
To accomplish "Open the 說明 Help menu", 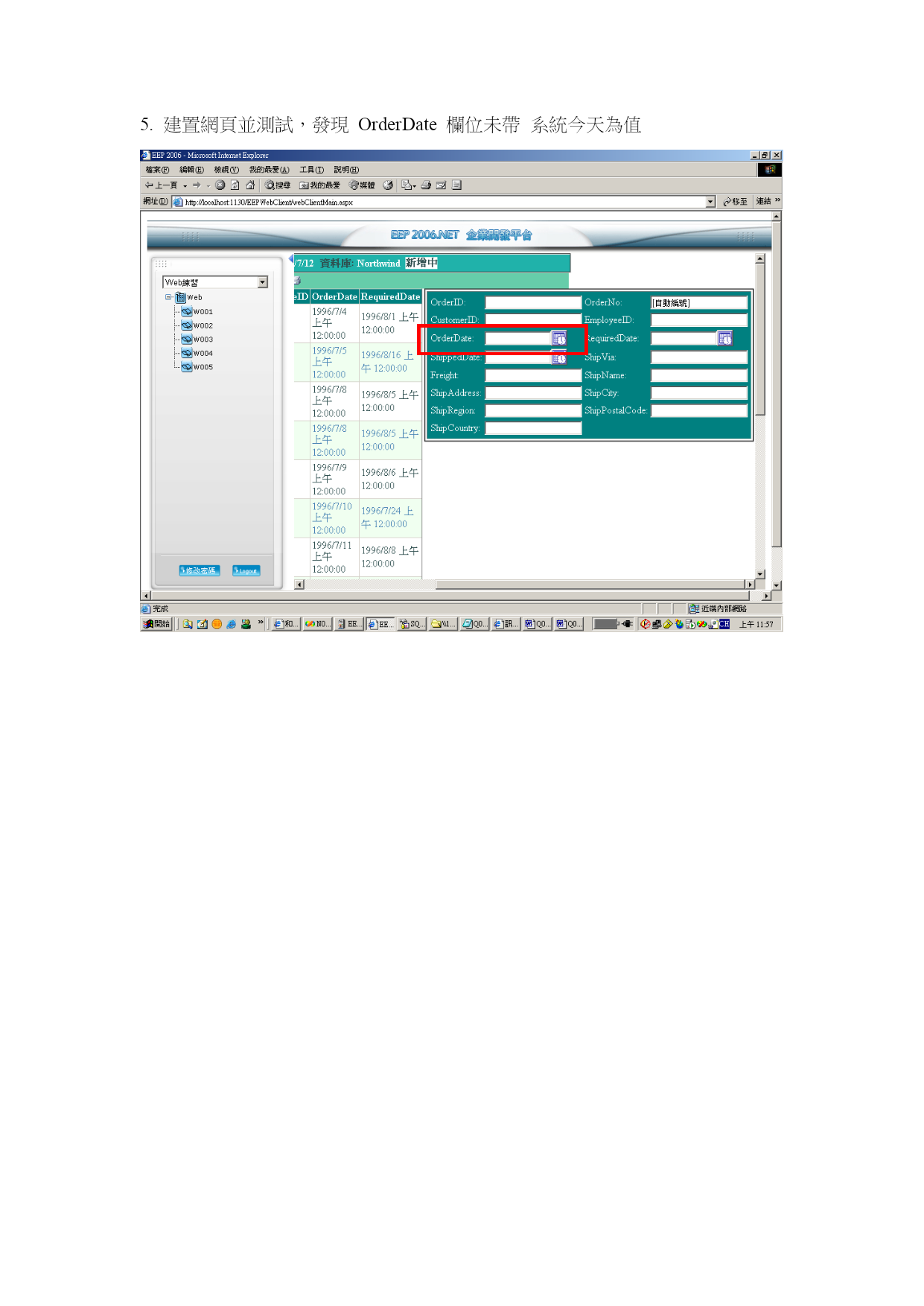I will 346,170.
